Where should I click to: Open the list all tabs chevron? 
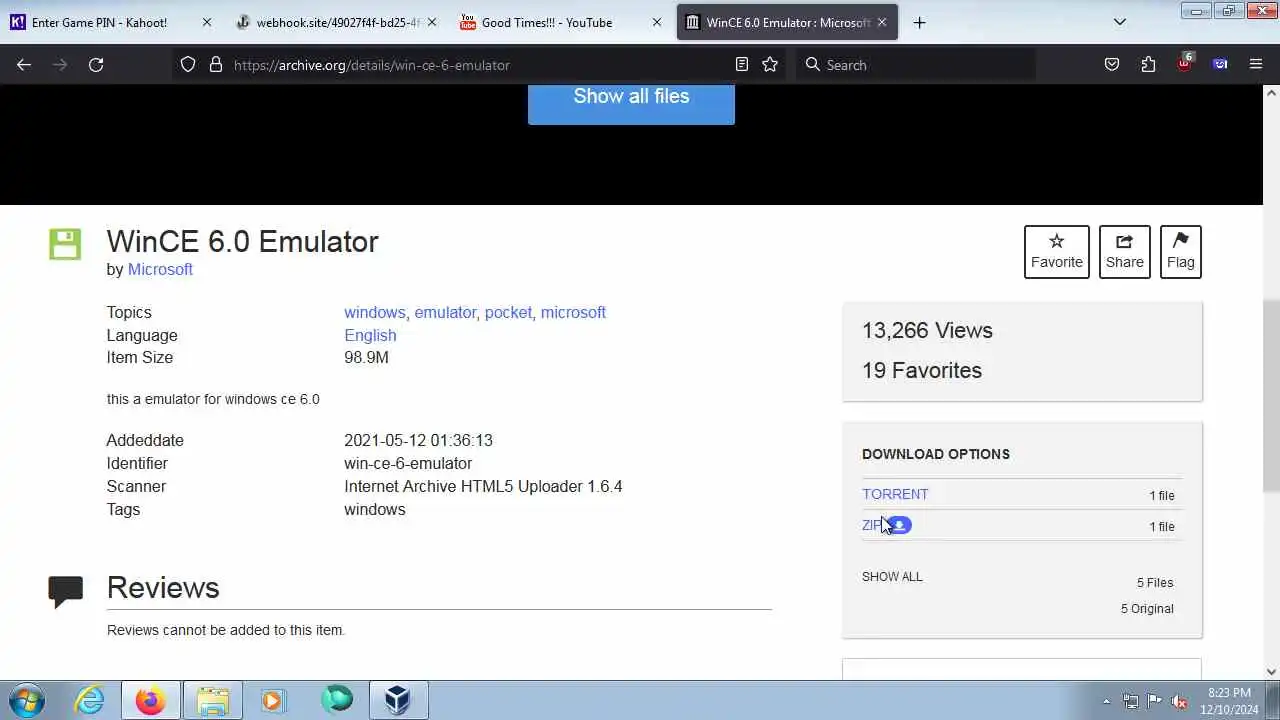tap(1120, 22)
